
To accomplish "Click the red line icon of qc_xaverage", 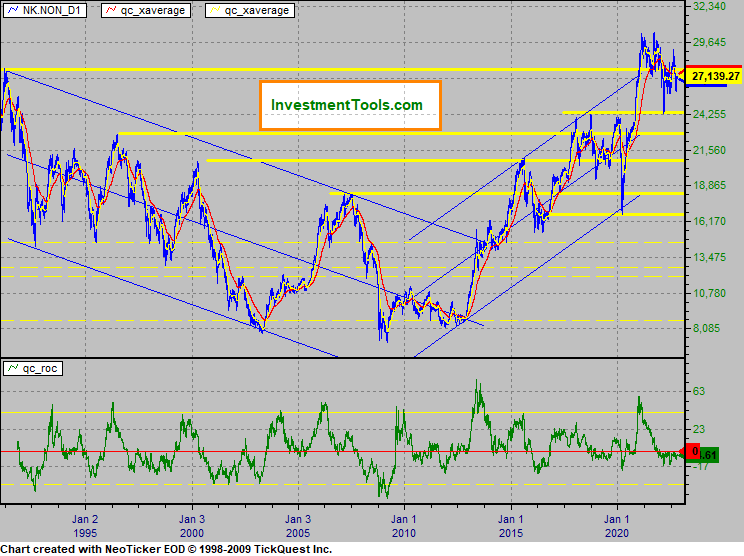I will coord(111,10).
